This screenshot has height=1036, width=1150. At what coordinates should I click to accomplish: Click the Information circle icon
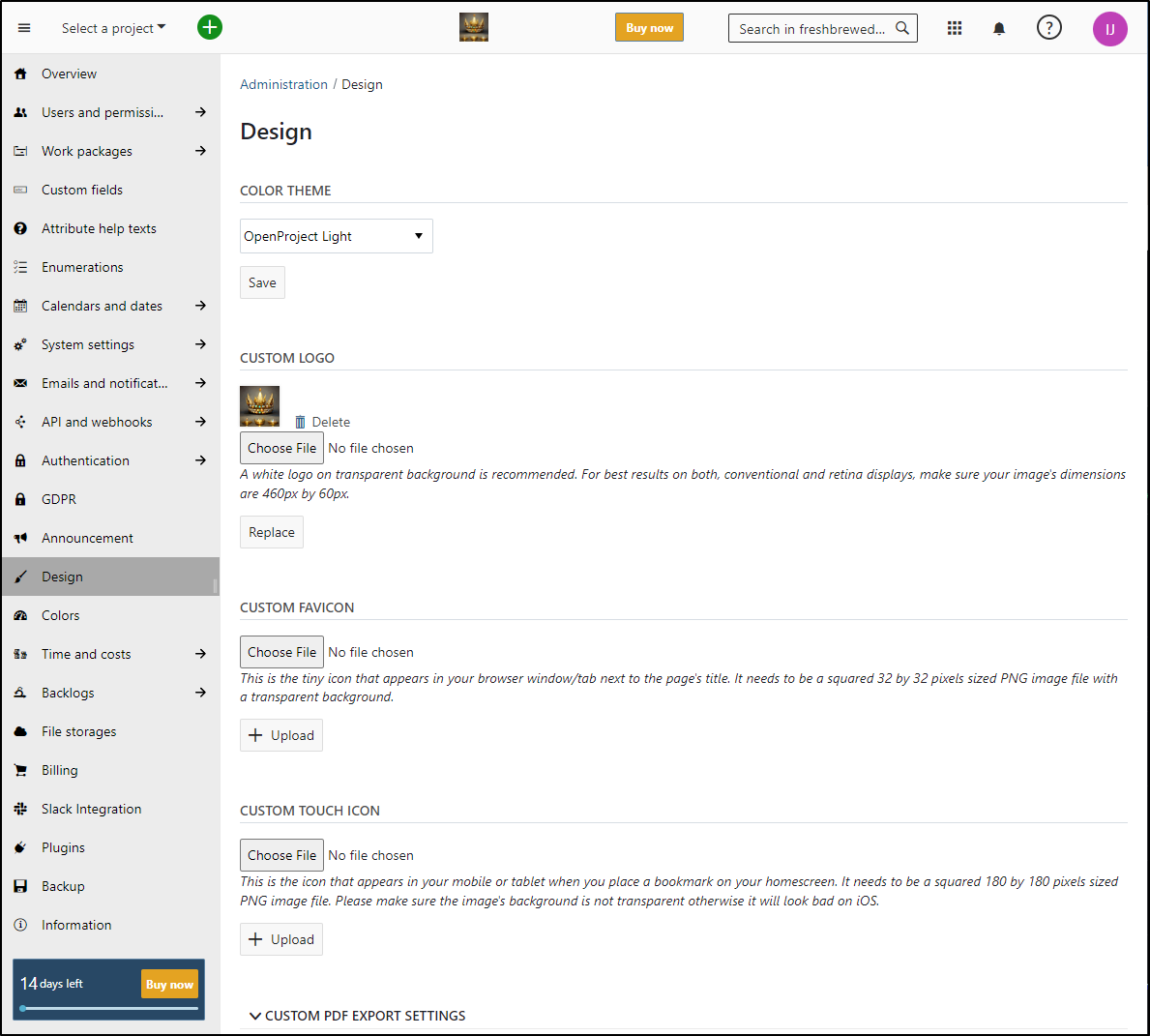point(20,925)
